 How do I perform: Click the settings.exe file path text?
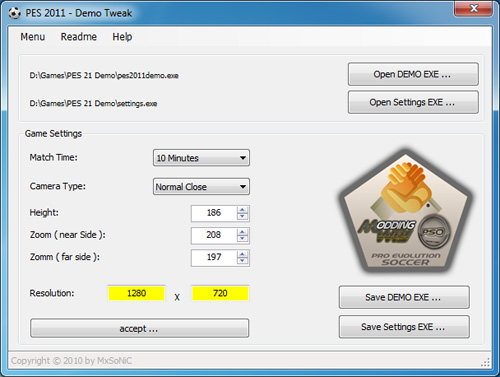(x=93, y=104)
